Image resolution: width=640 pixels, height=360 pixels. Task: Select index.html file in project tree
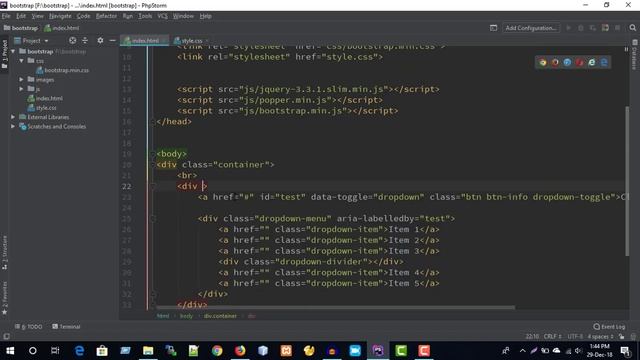[45, 98]
